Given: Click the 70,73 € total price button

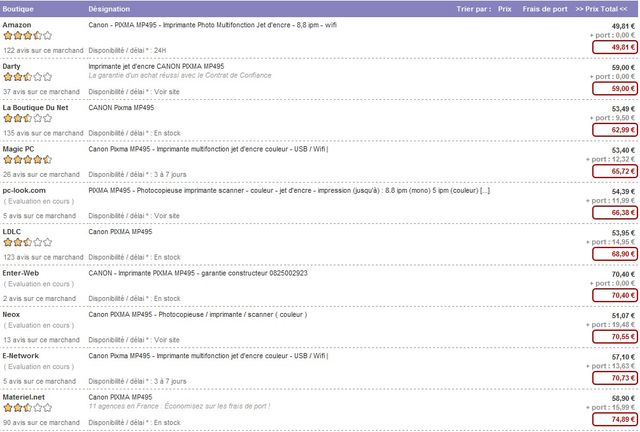Looking at the screenshot, I should click(615, 378).
